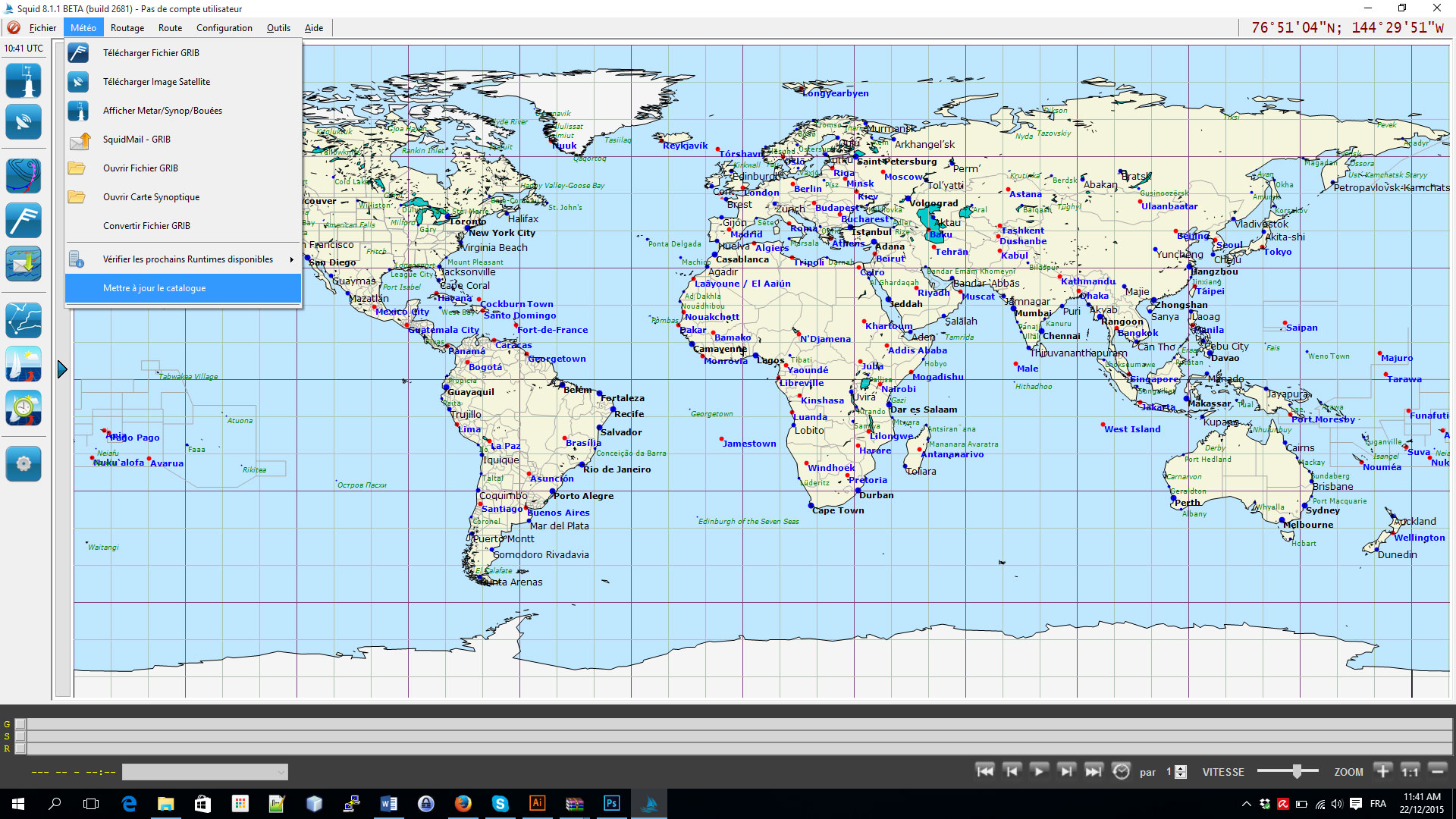Click the 'par' step spinner up arrow

point(1180,768)
